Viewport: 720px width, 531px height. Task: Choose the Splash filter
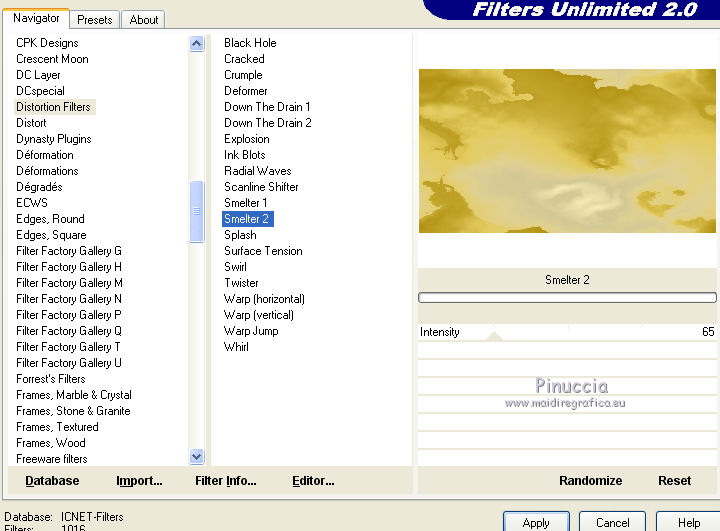pos(240,235)
